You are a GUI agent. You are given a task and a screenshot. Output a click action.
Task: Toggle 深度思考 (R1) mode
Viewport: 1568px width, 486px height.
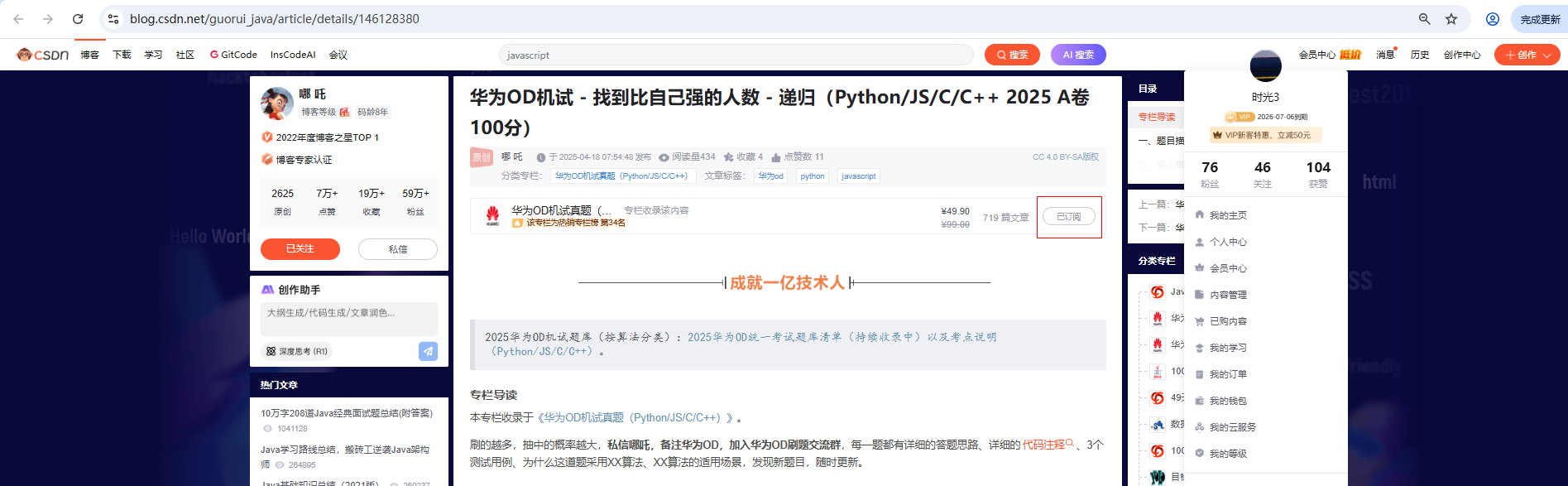(297, 351)
